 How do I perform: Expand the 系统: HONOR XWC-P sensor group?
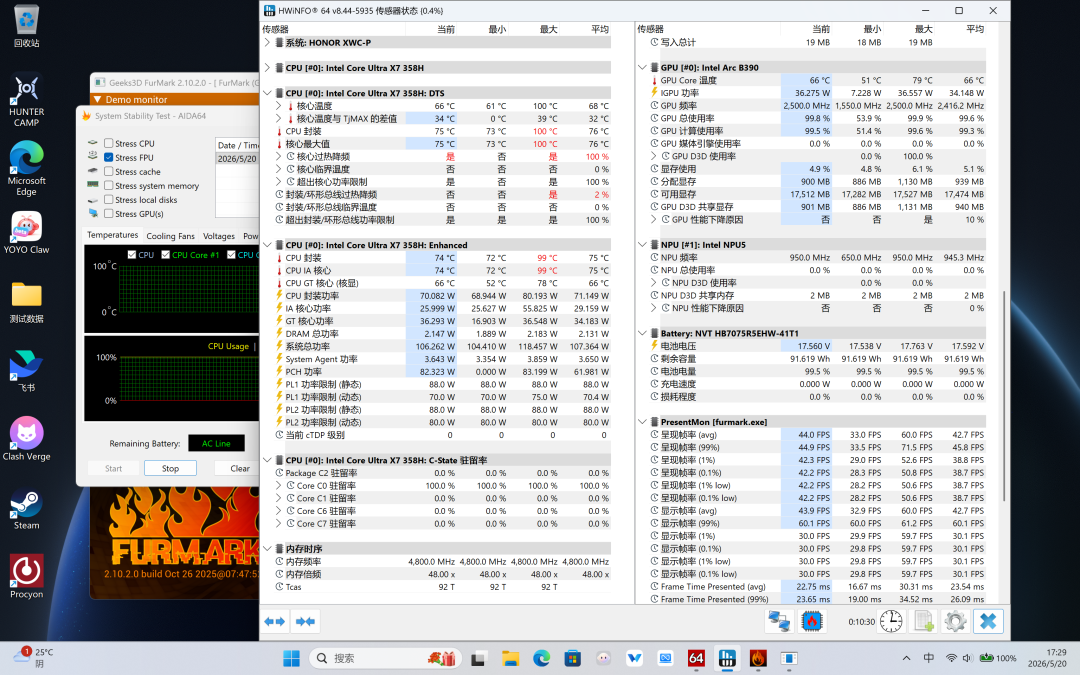coord(267,43)
